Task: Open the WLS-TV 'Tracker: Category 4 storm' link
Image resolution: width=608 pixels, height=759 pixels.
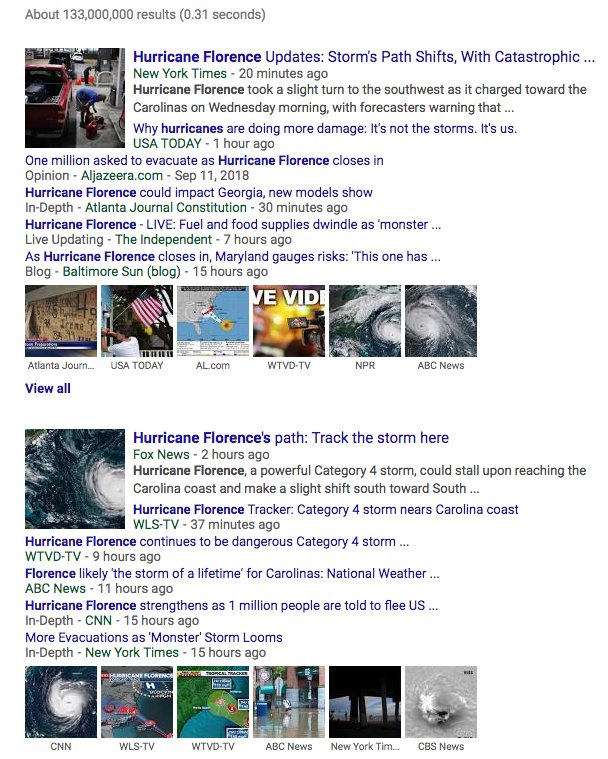Action: 326,509
